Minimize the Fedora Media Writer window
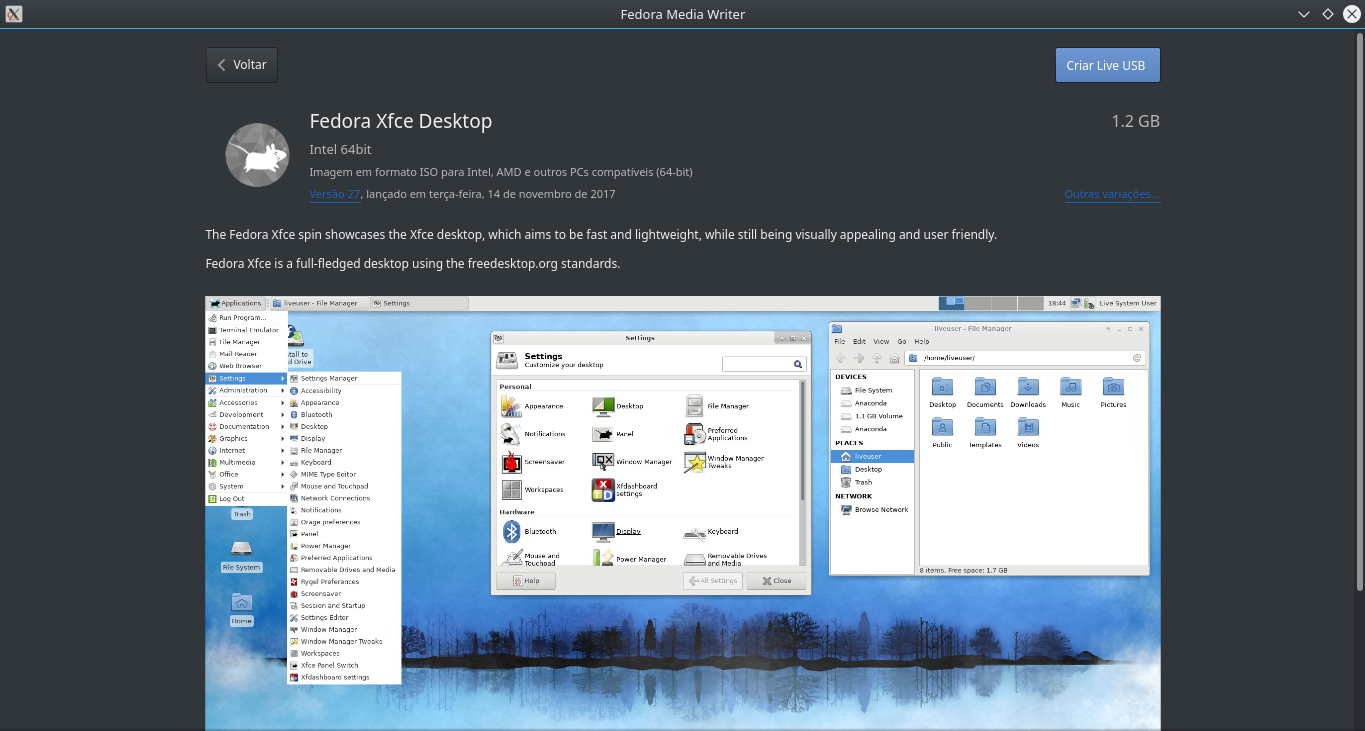Viewport: 1365px width, 731px height. [1303, 14]
